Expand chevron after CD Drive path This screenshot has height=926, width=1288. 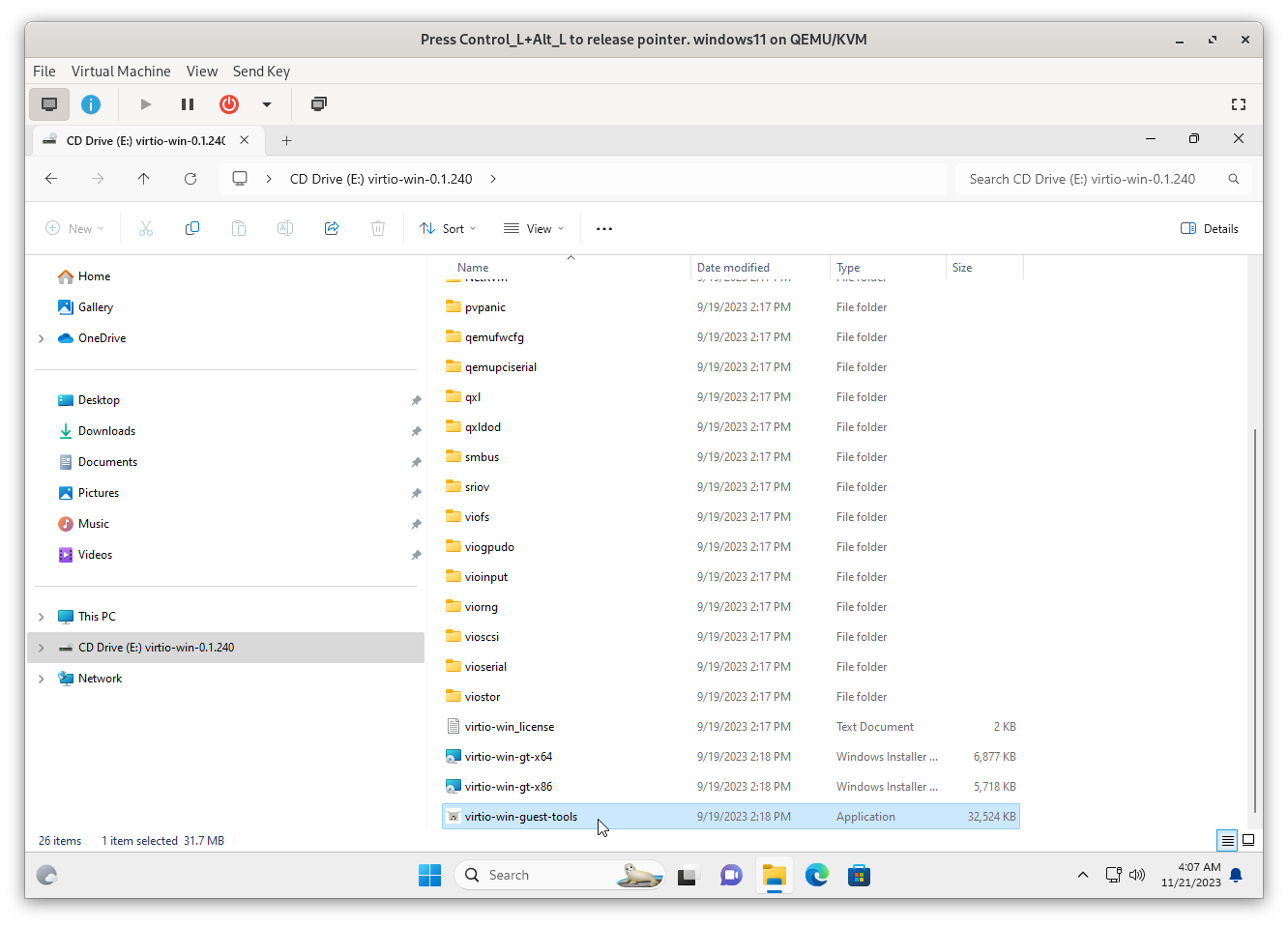(x=493, y=179)
